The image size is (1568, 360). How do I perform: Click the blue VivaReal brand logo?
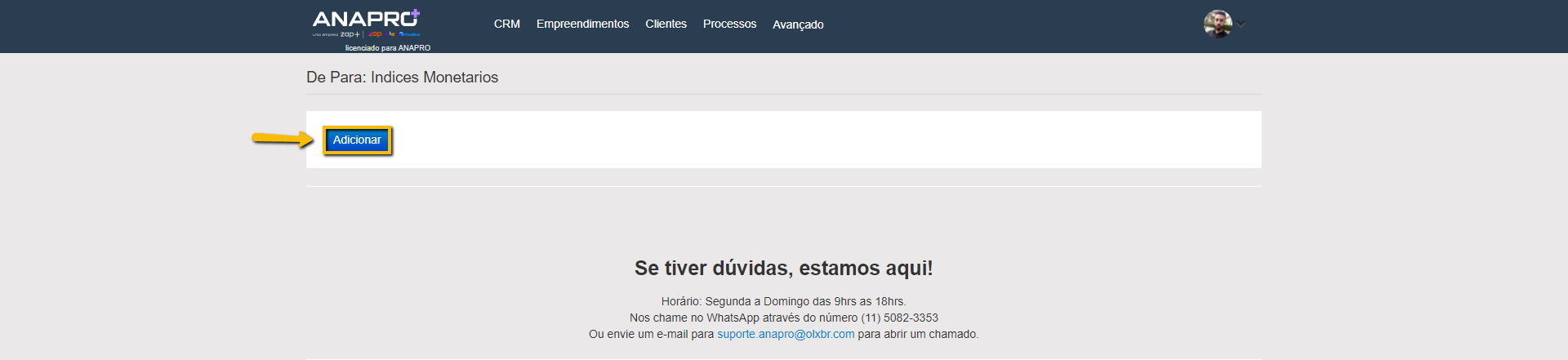point(409,34)
